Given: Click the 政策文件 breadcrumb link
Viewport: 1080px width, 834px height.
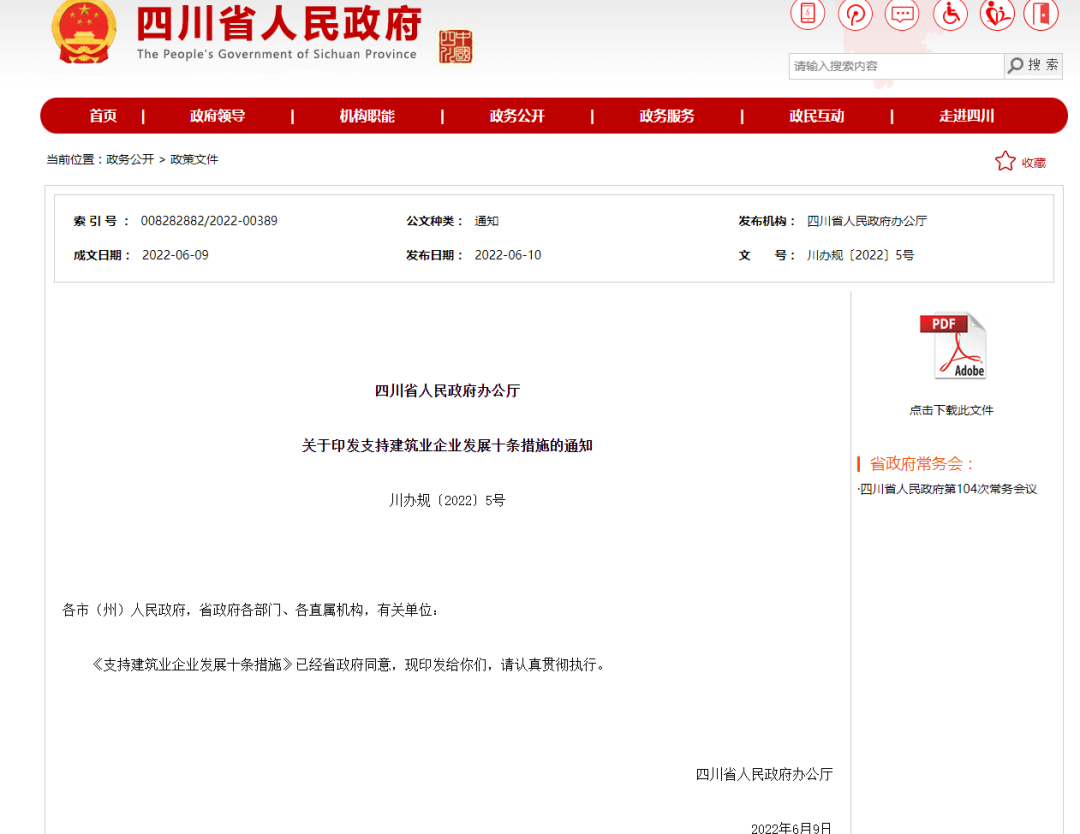Looking at the screenshot, I should (x=194, y=159).
